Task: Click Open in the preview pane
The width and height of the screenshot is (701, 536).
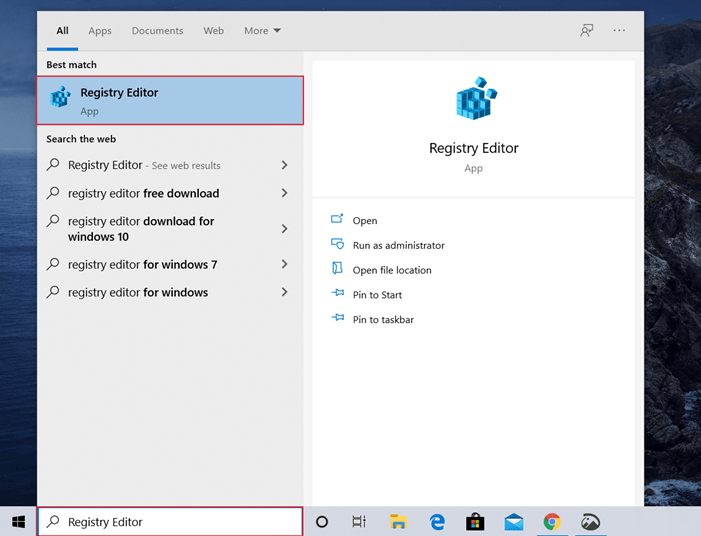Action: point(365,220)
